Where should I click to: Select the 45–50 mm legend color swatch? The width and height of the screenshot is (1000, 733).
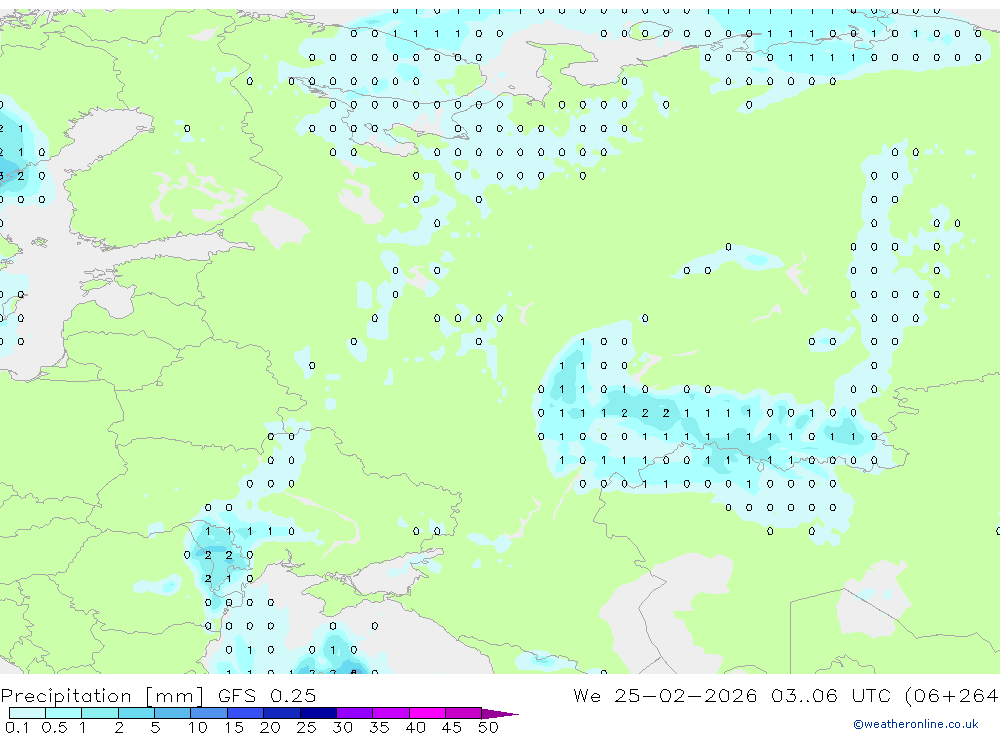click(x=464, y=713)
